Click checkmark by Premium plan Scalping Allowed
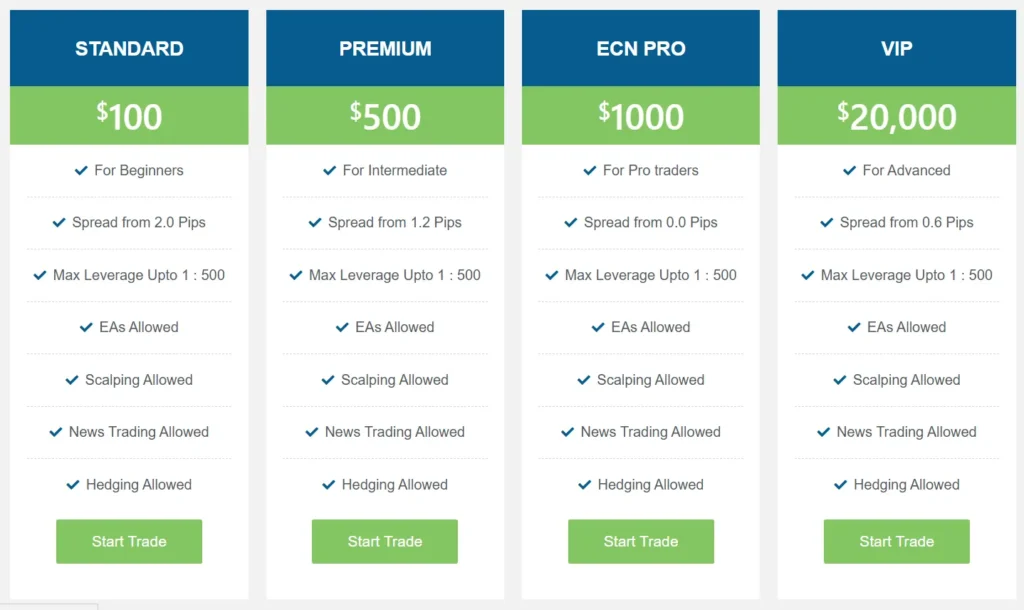The image size is (1024, 610). click(x=328, y=380)
